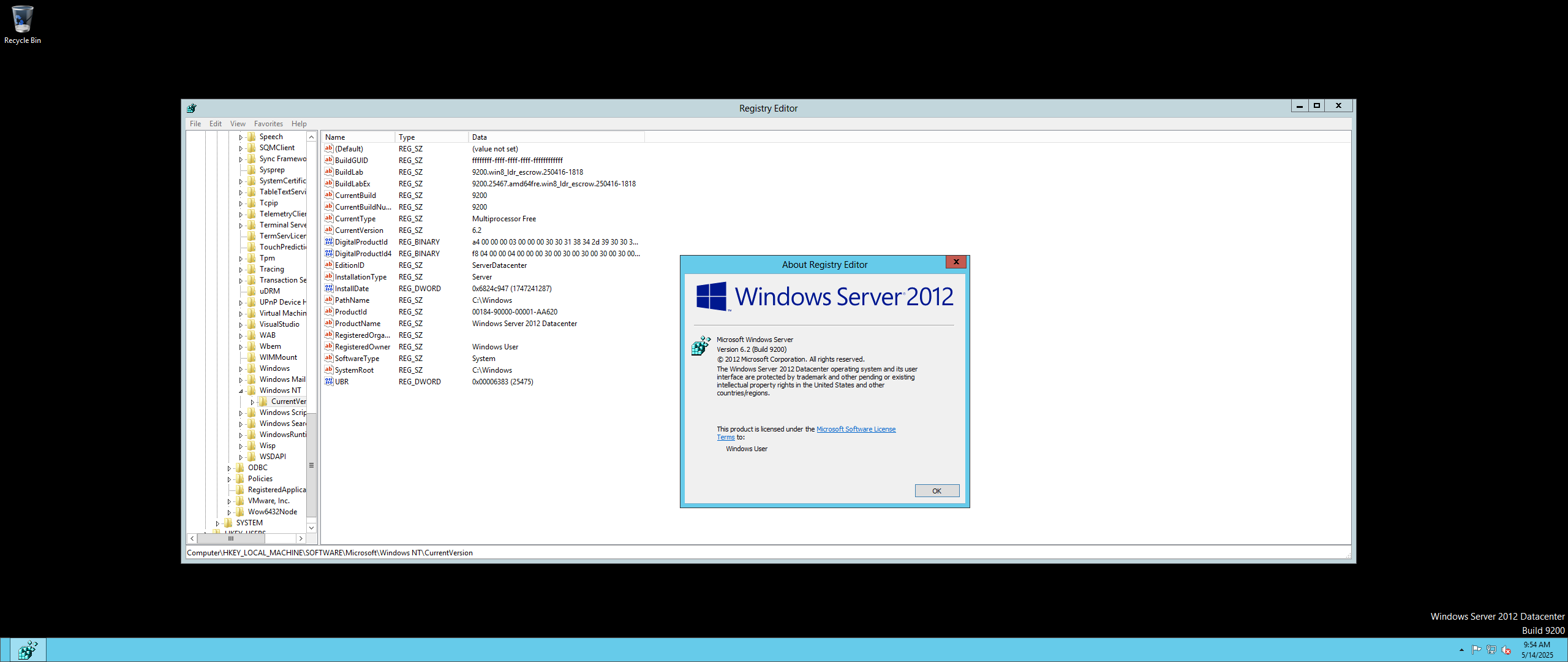
Task: Expand the Speech tree node
Action: 241,137
